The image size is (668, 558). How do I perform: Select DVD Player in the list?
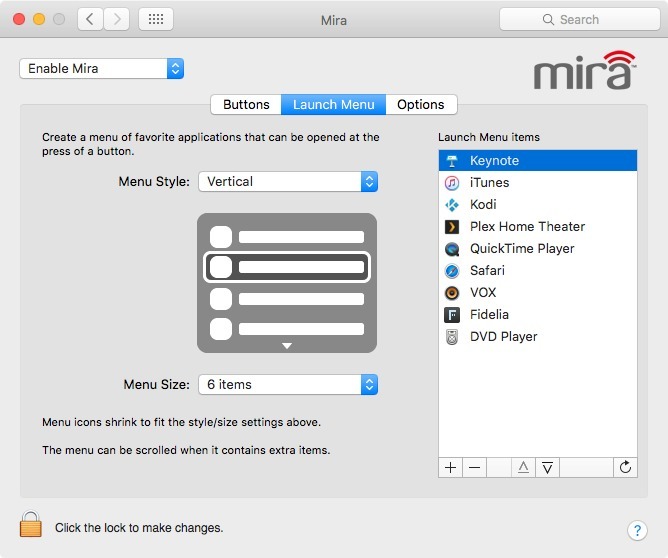tap(538, 337)
